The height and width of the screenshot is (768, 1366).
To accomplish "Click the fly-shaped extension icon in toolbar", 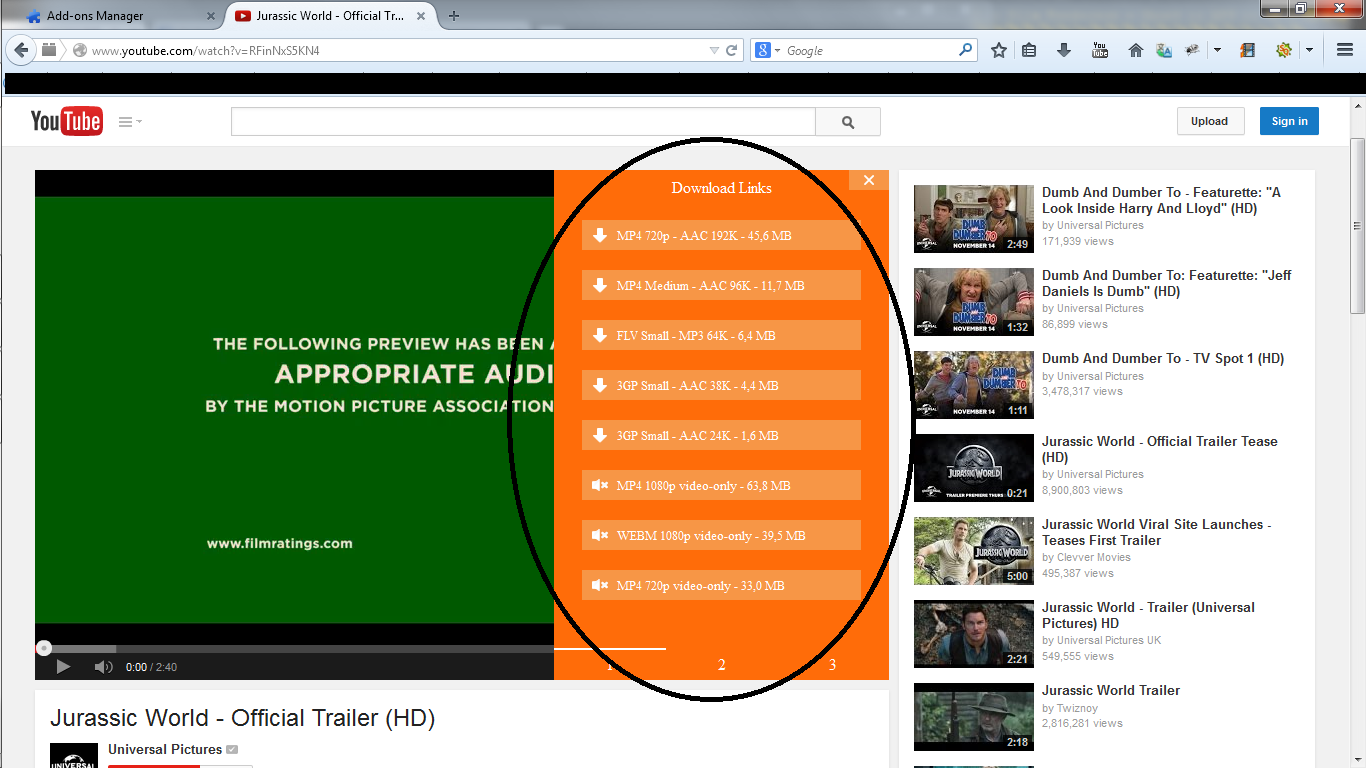I will click(1192, 50).
